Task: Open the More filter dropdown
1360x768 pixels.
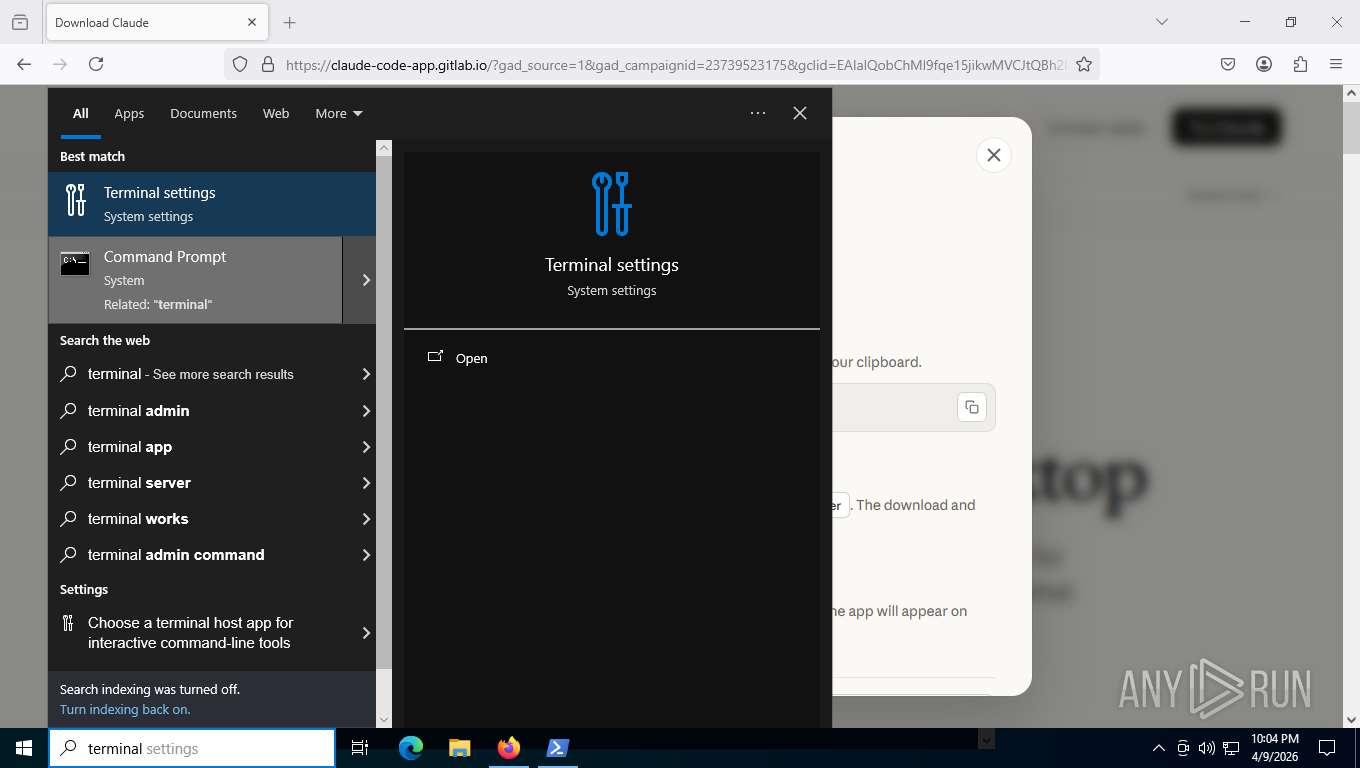Action: tap(339, 113)
